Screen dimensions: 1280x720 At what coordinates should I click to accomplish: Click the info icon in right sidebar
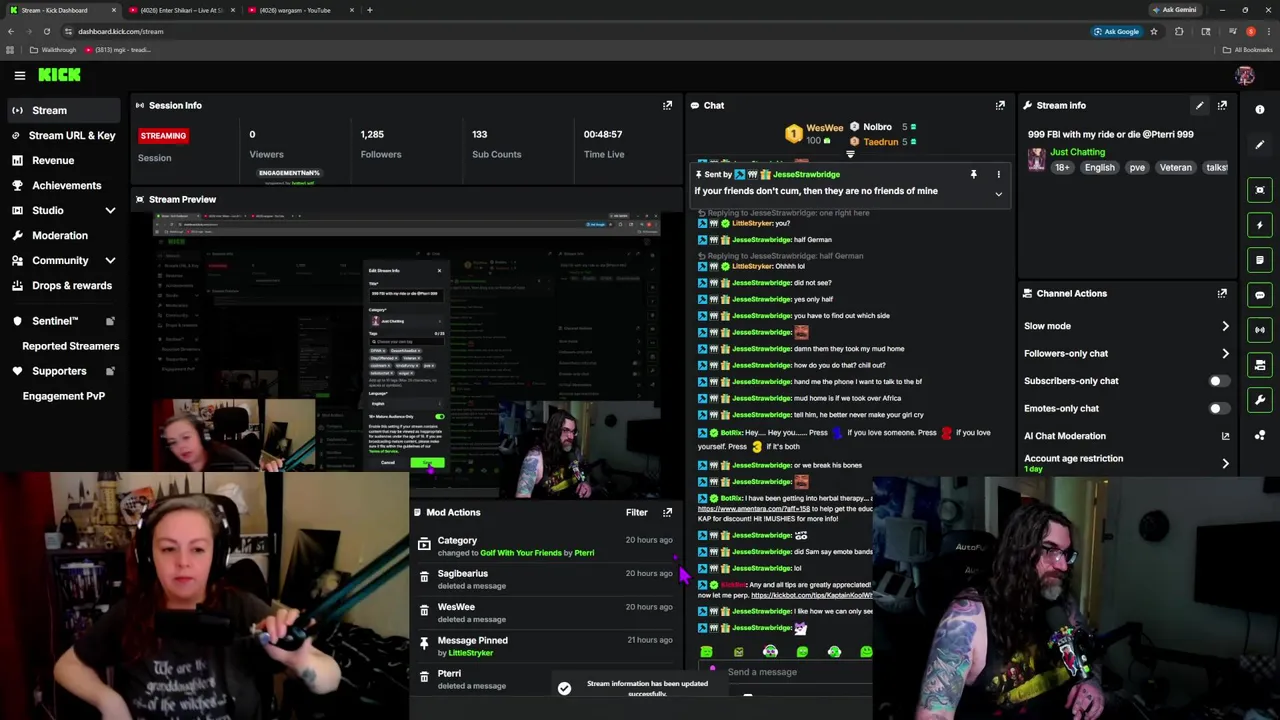1260,110
